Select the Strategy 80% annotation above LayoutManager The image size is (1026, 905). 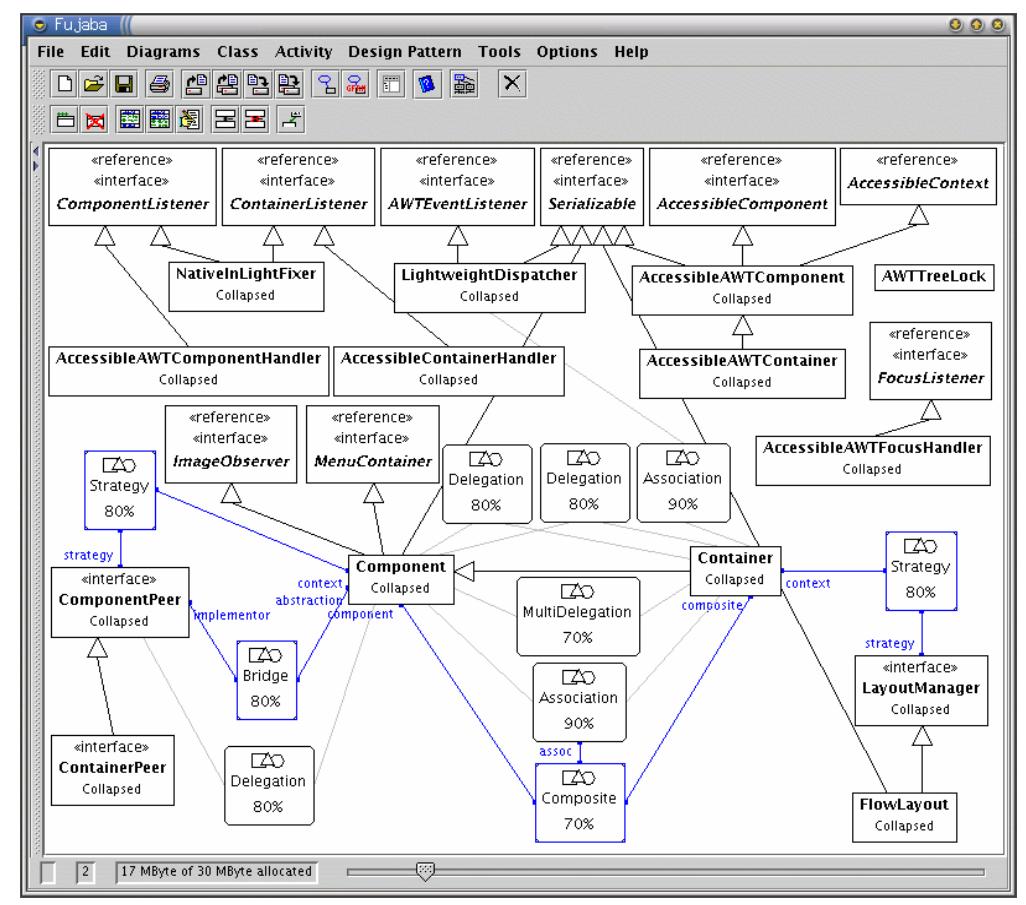click(921, 571)
